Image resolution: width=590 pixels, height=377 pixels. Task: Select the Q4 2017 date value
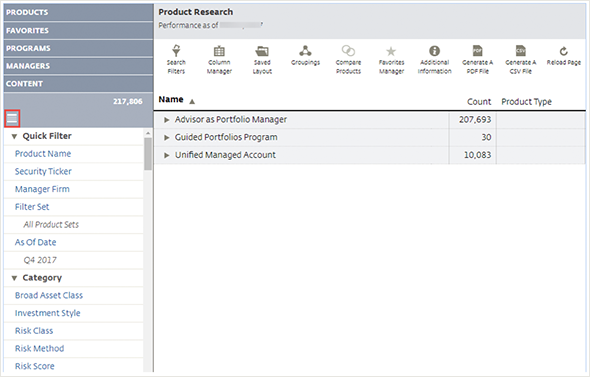[x=40, y=260]
